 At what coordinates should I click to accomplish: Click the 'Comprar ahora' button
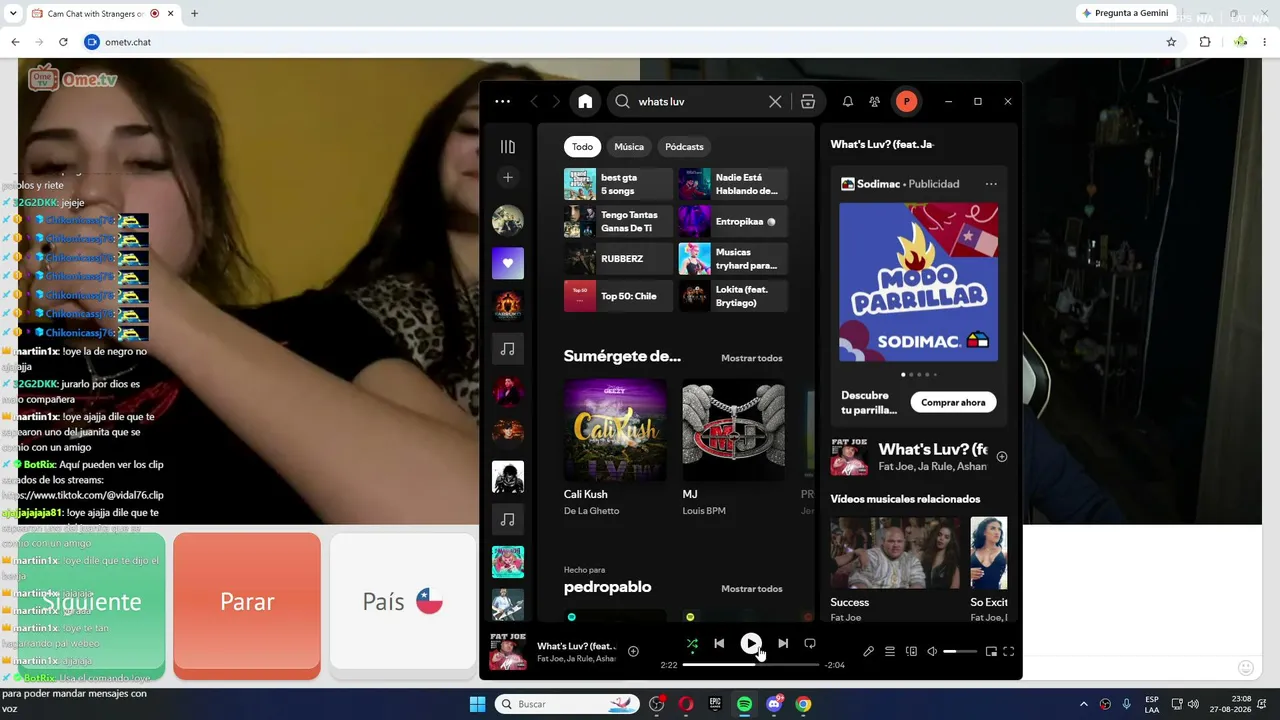pos(953,402)
